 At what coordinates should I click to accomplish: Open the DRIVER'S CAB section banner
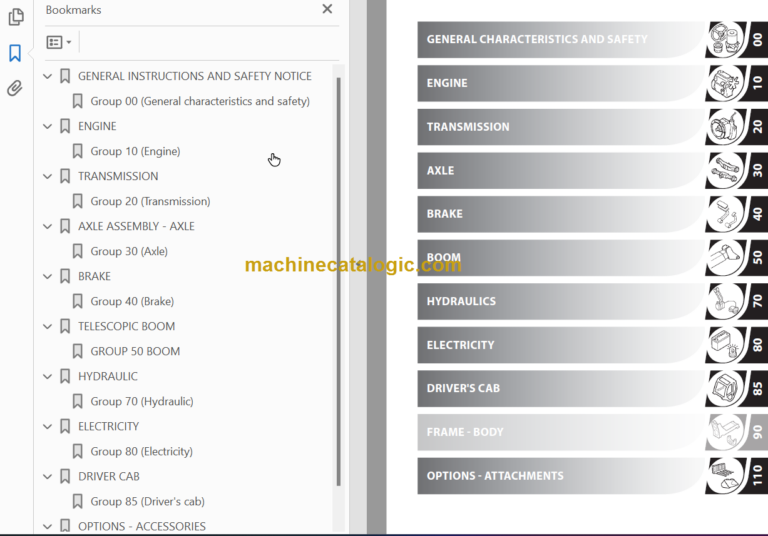pyautogui.click(x=561, y=389)
